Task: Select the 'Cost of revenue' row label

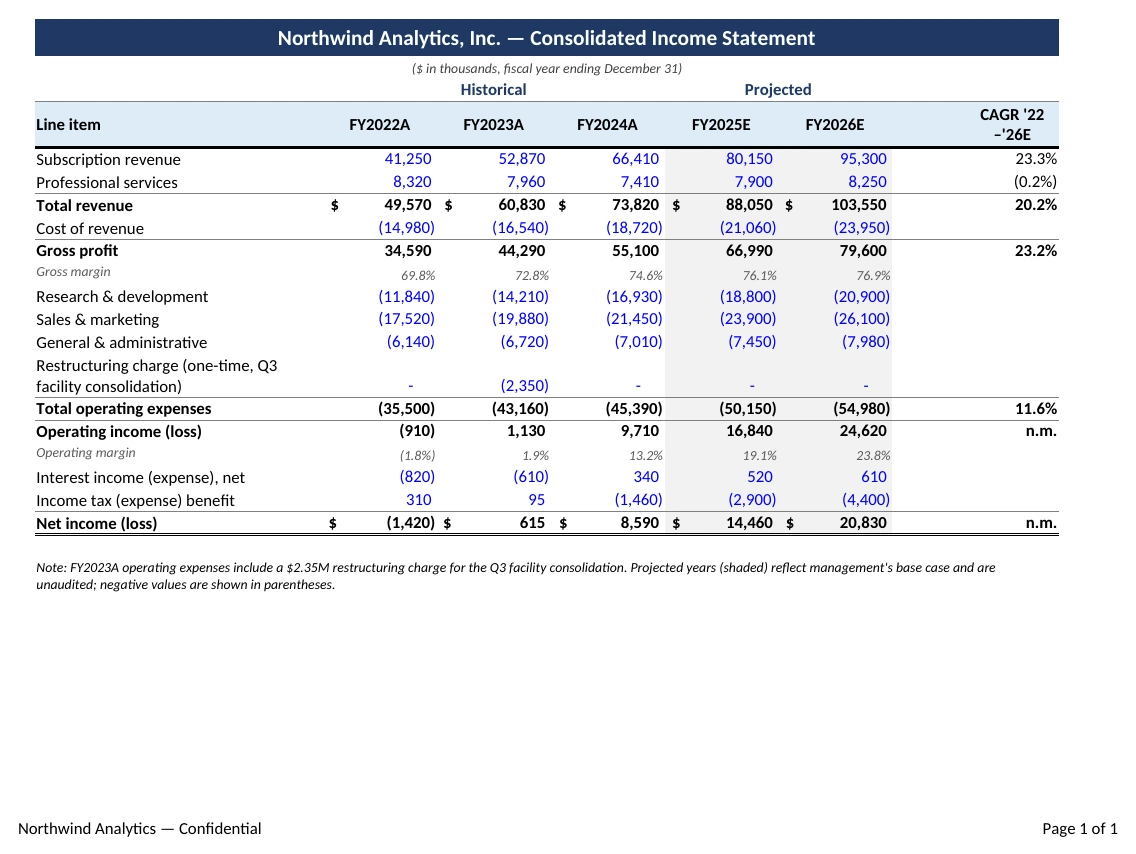Action: tap(90, 229)
